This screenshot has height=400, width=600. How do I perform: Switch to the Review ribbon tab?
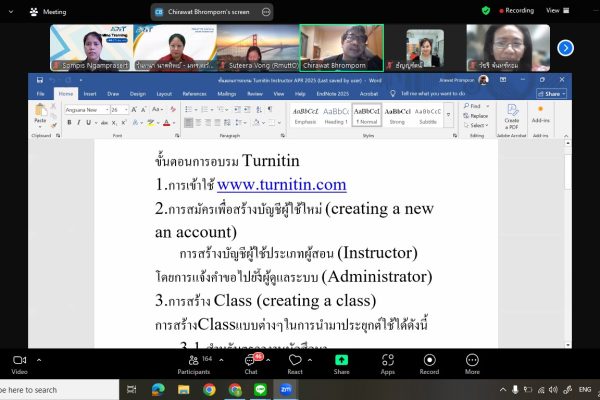tap(255, 94)
